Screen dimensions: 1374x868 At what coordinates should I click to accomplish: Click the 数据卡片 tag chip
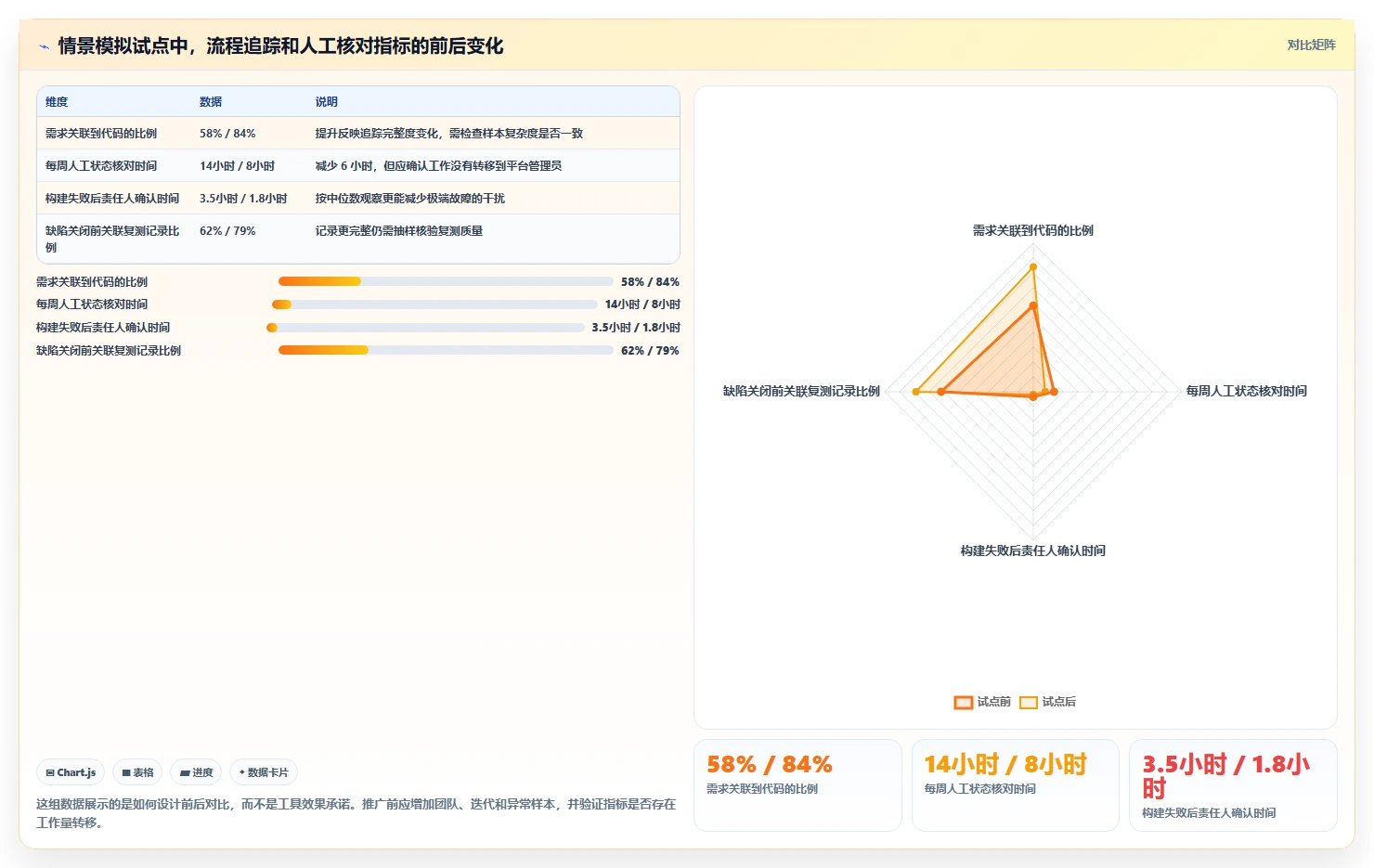[x=264, y=772]
